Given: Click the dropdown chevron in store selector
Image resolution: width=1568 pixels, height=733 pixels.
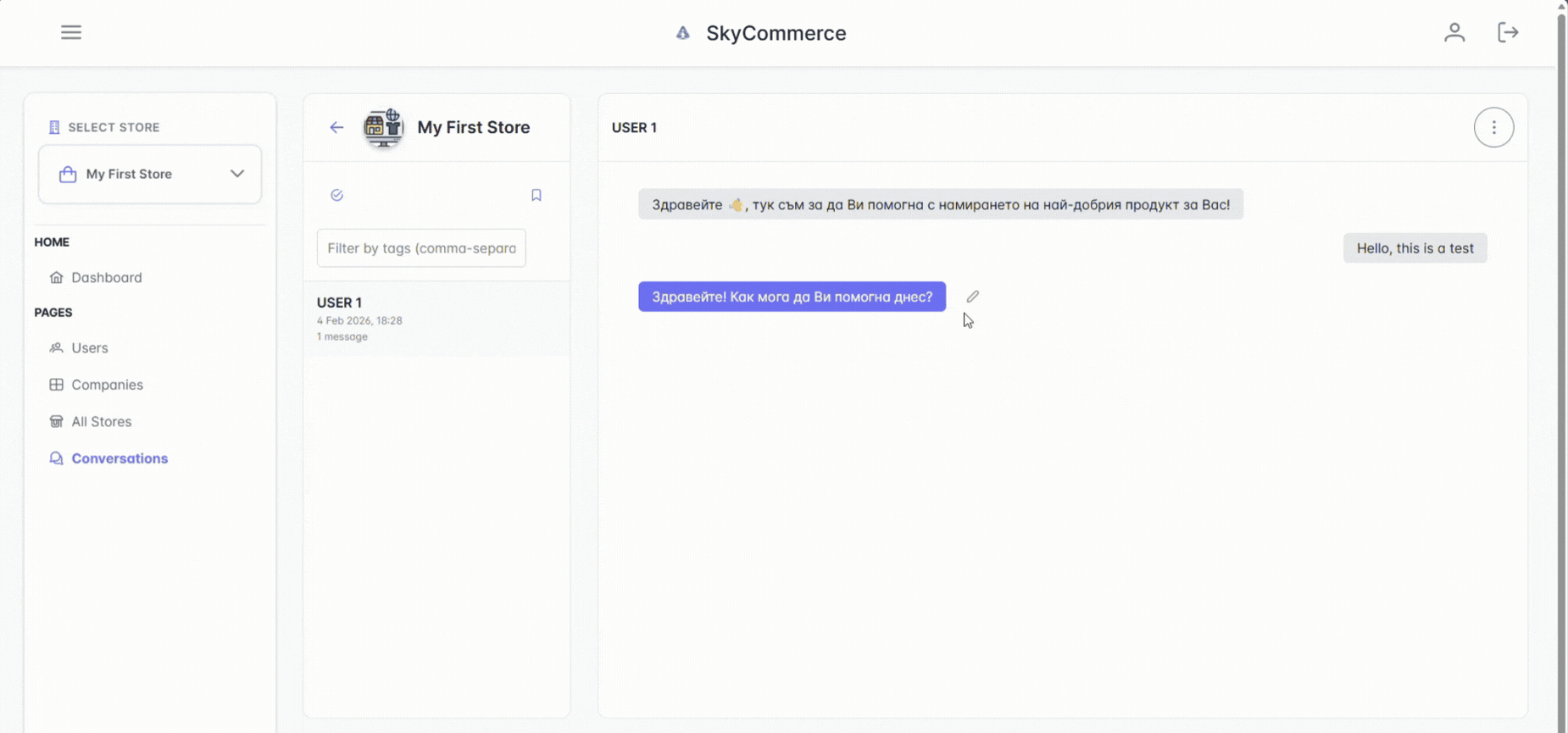Looking at the screenshot, I should click(x=237, y=174).
